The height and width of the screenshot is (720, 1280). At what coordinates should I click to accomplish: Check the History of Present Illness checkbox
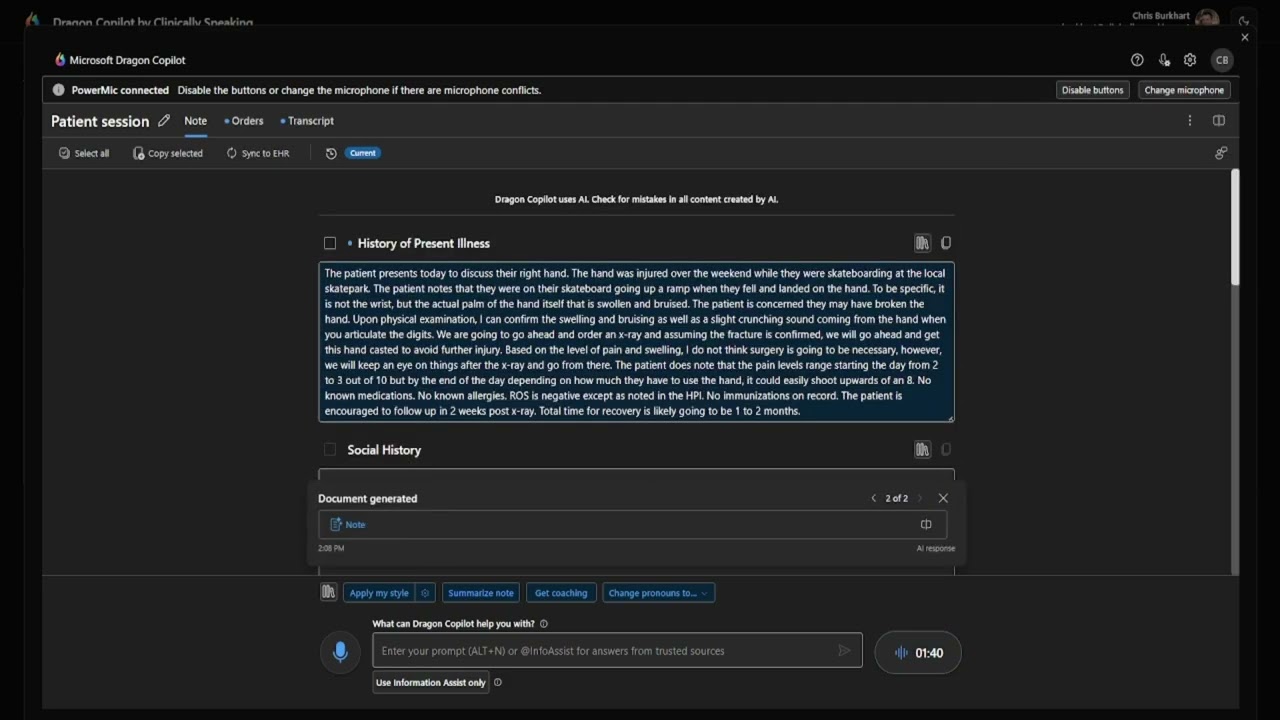tap(330, 243)
